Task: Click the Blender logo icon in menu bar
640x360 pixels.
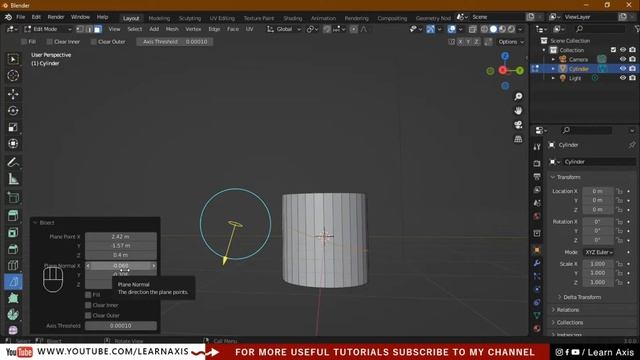Action: (x=8, y=17)
